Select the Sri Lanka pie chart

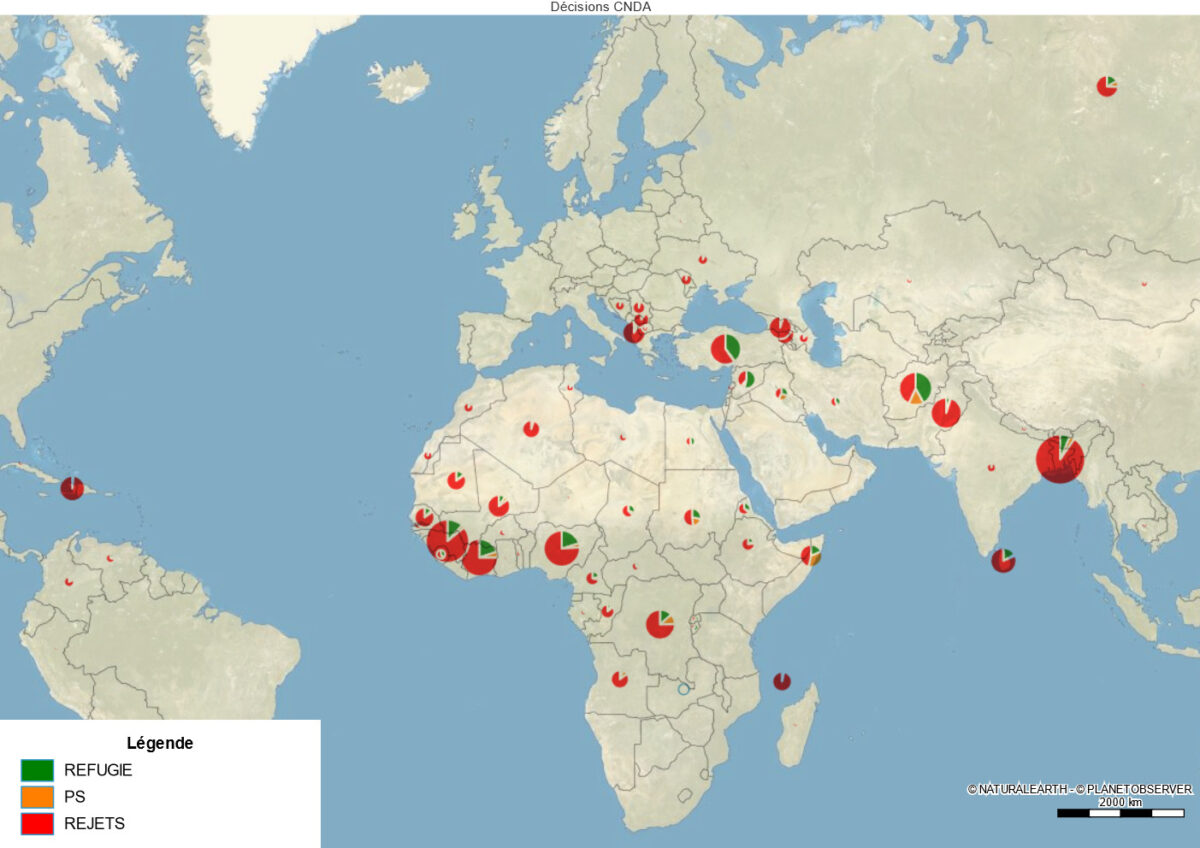pyautogui.click(x=1003, y=560)
